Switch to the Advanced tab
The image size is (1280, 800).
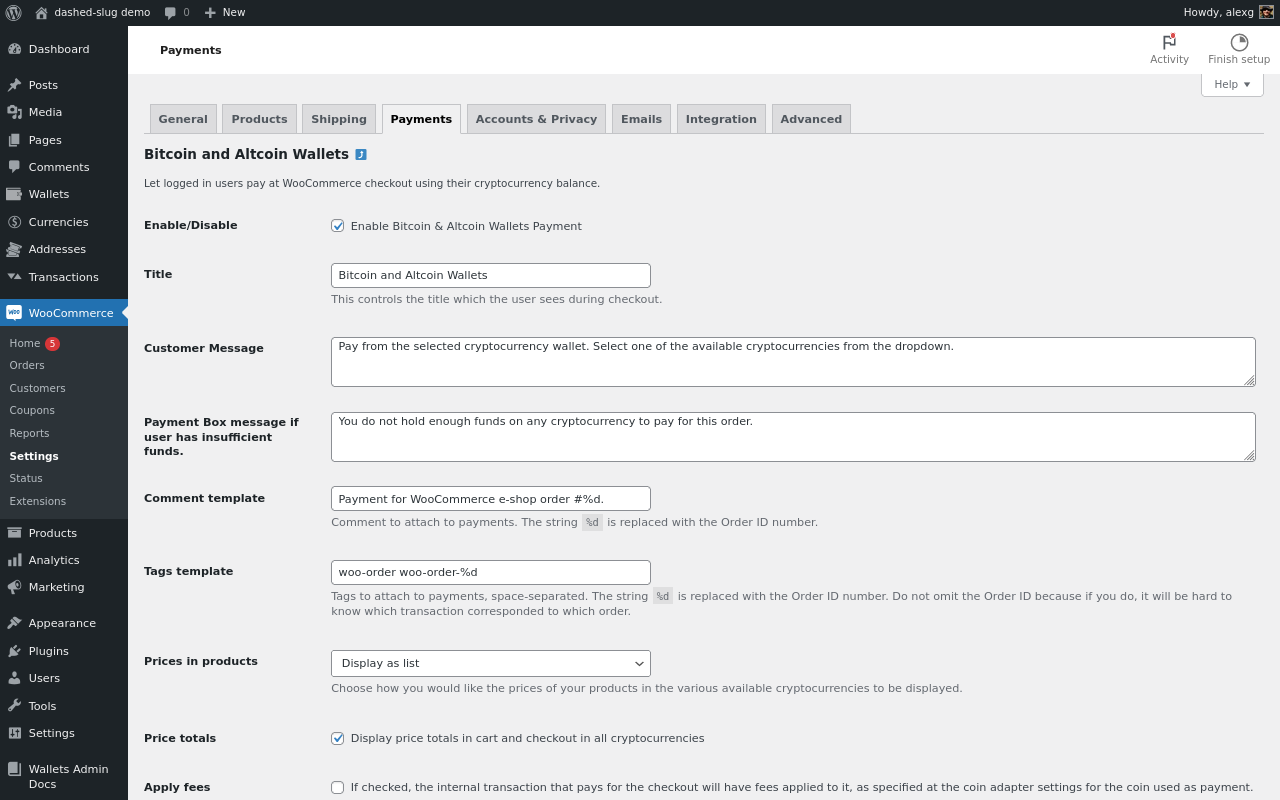pos(811,119)
